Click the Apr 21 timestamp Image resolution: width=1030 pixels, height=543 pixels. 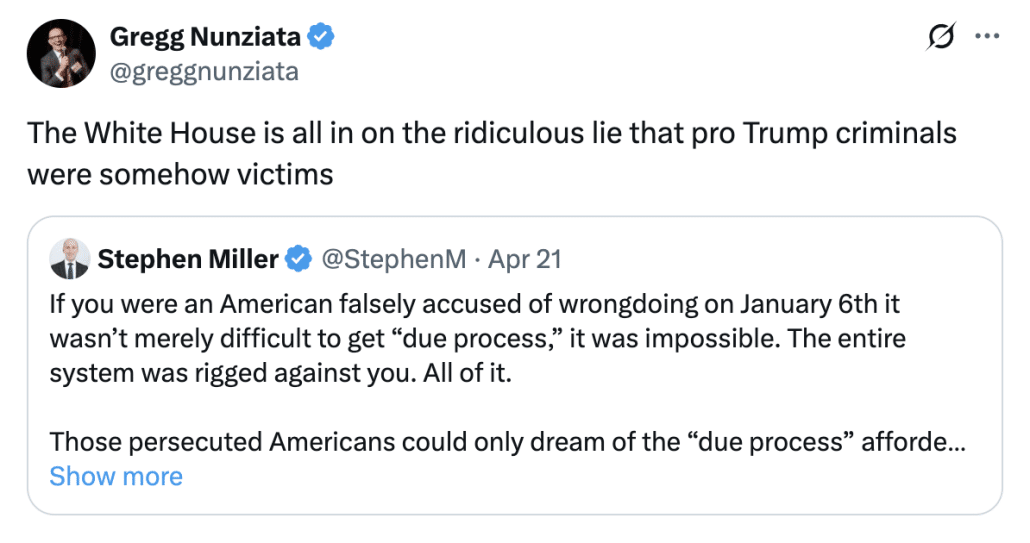coord(525,259)
